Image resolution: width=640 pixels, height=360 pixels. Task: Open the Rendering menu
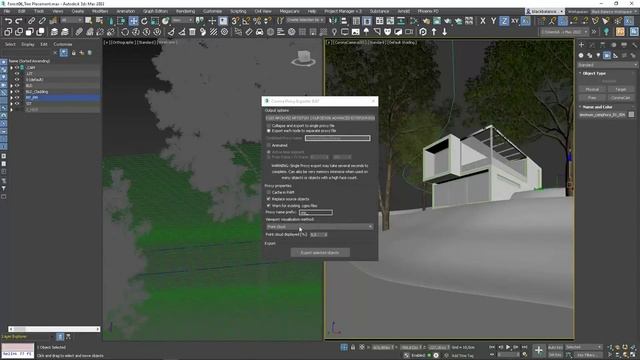click(185, 11)
